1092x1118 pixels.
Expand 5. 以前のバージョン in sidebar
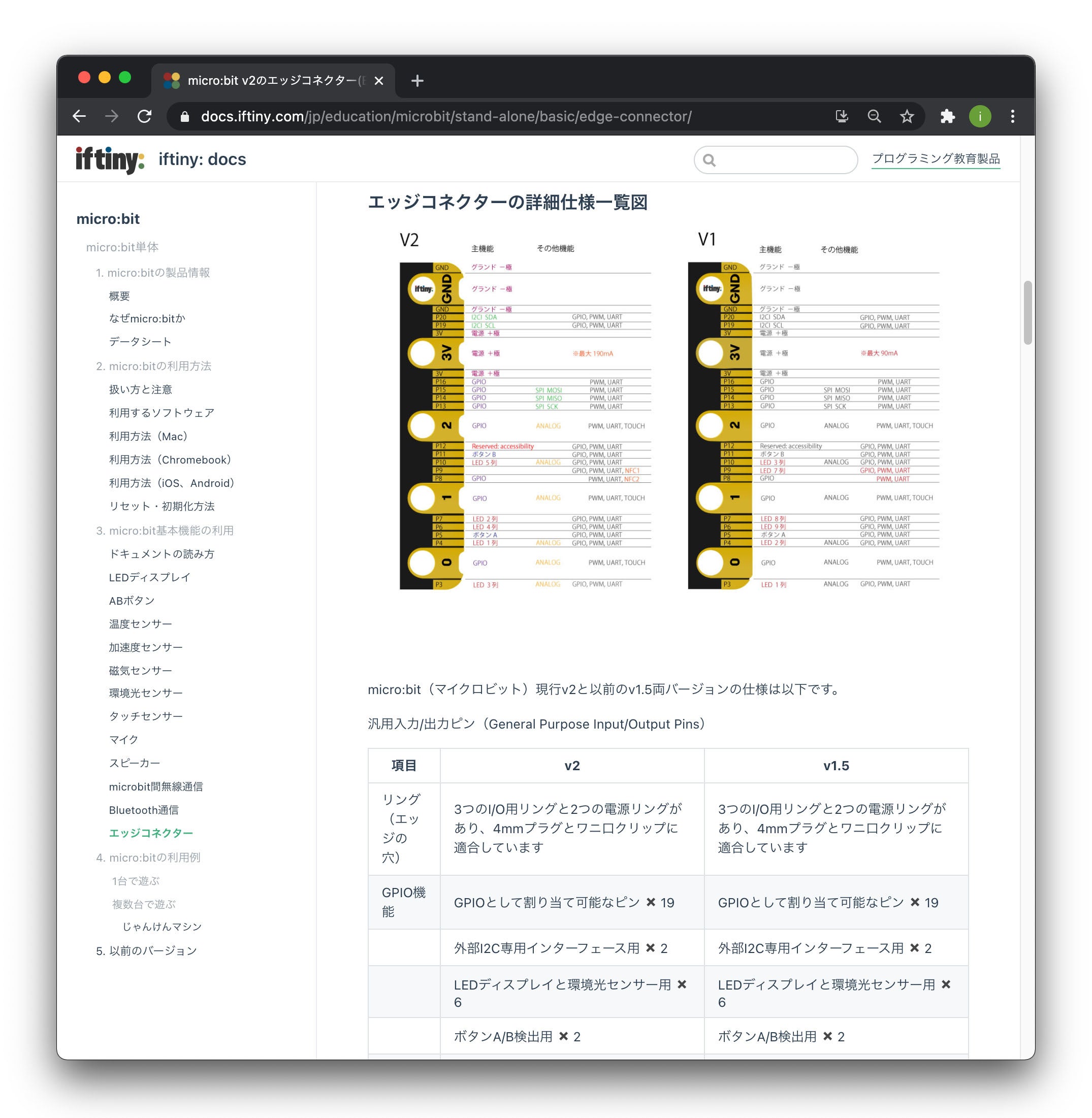point(146,950)
